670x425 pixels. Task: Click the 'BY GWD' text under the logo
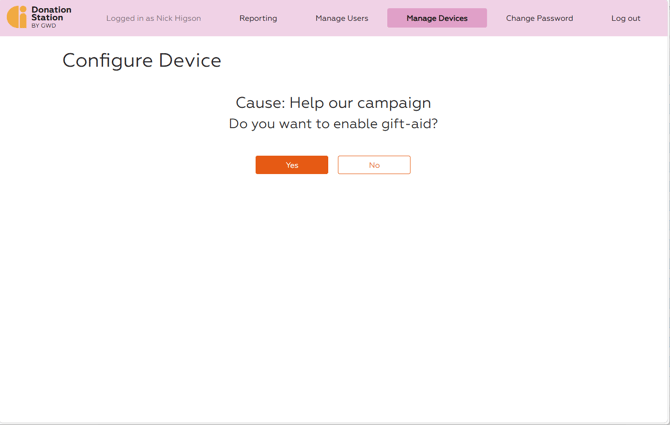tap(44, 26)
